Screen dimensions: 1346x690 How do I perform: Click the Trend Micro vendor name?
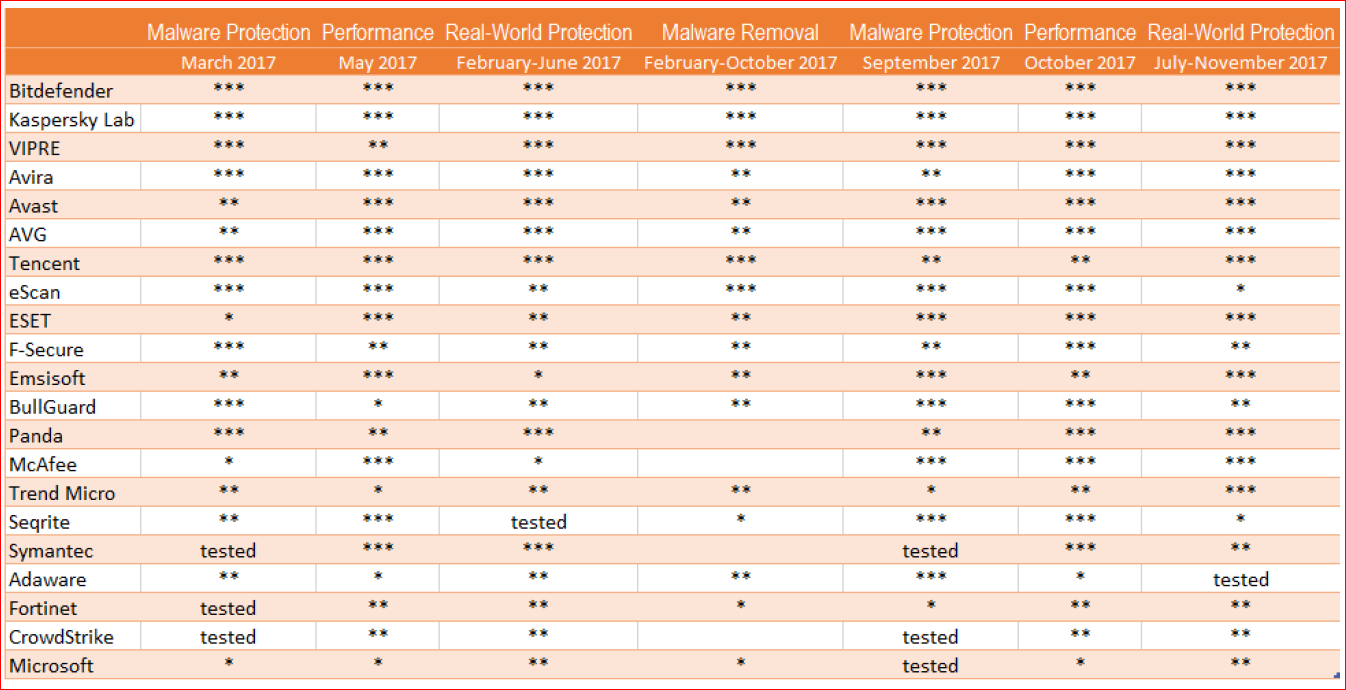pyautogui.click(x=62, y=493)
